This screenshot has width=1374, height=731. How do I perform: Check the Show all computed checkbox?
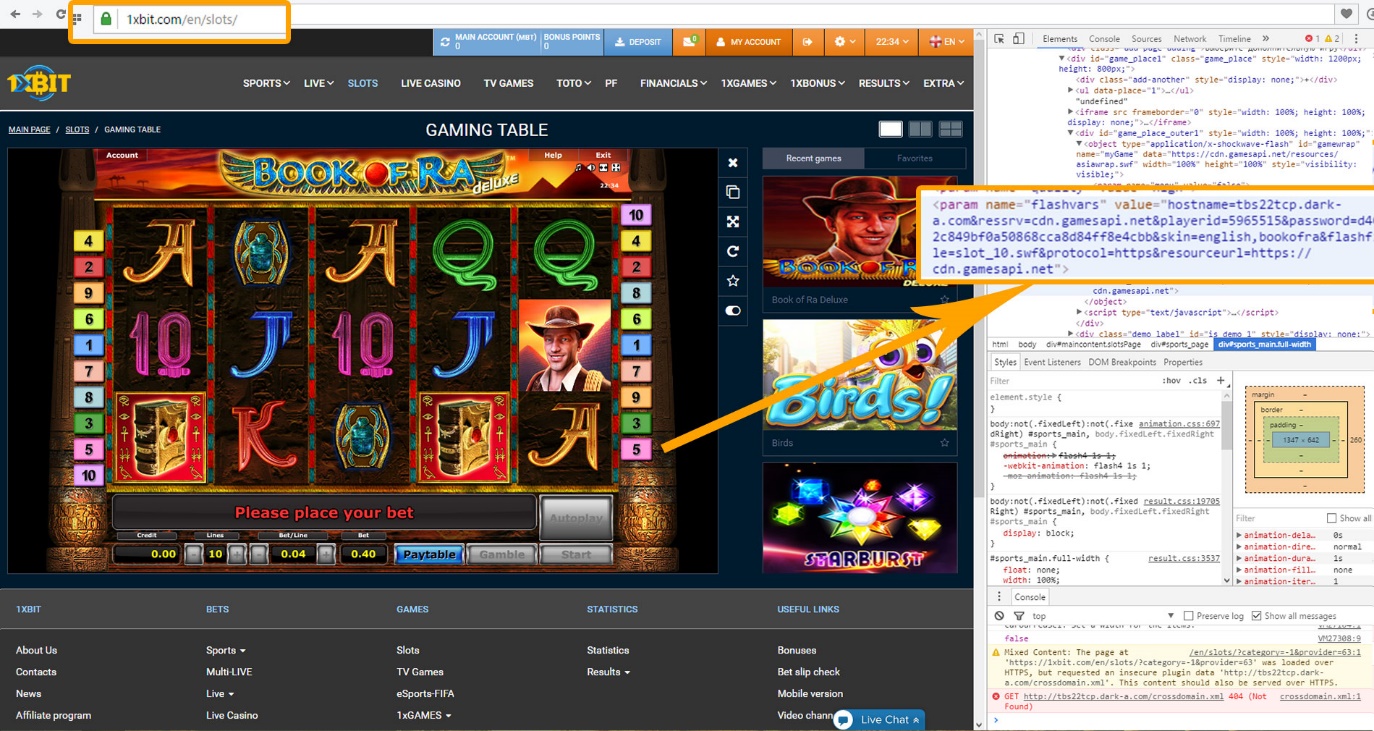pos(1331,518)
